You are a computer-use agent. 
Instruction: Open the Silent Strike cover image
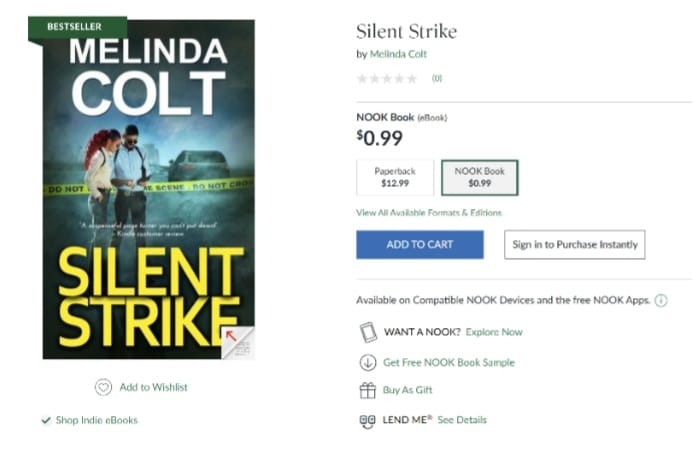(148, 190)
